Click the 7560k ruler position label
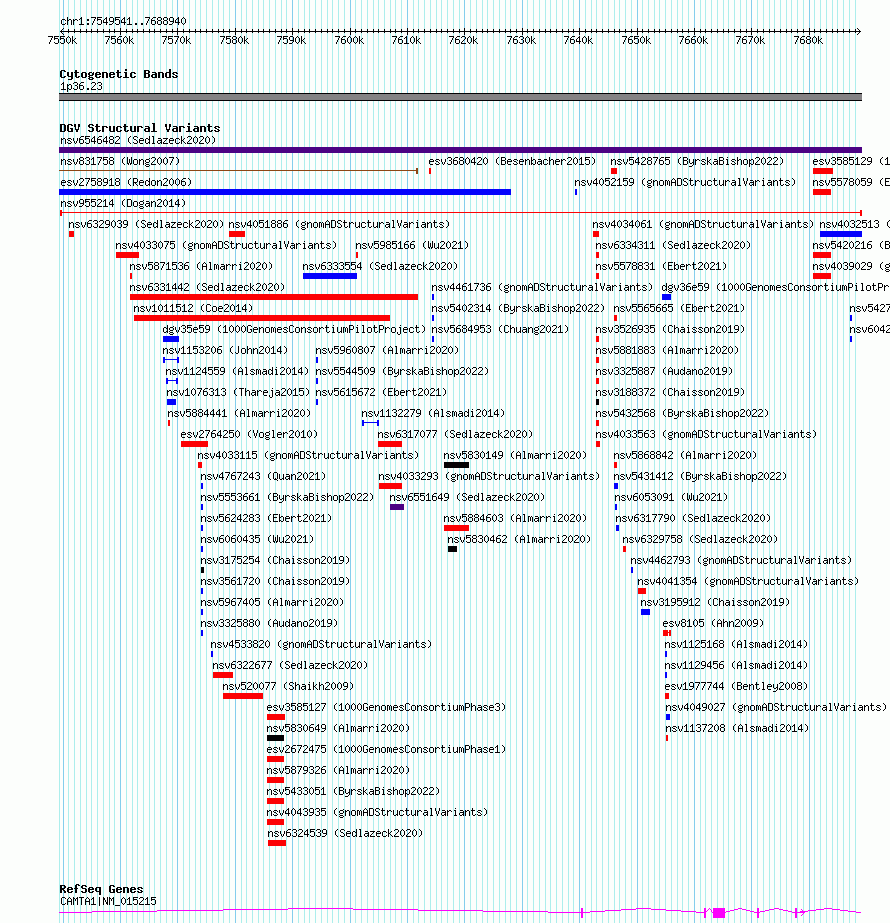This screenshot has height=923, width=890. point(119,41)
